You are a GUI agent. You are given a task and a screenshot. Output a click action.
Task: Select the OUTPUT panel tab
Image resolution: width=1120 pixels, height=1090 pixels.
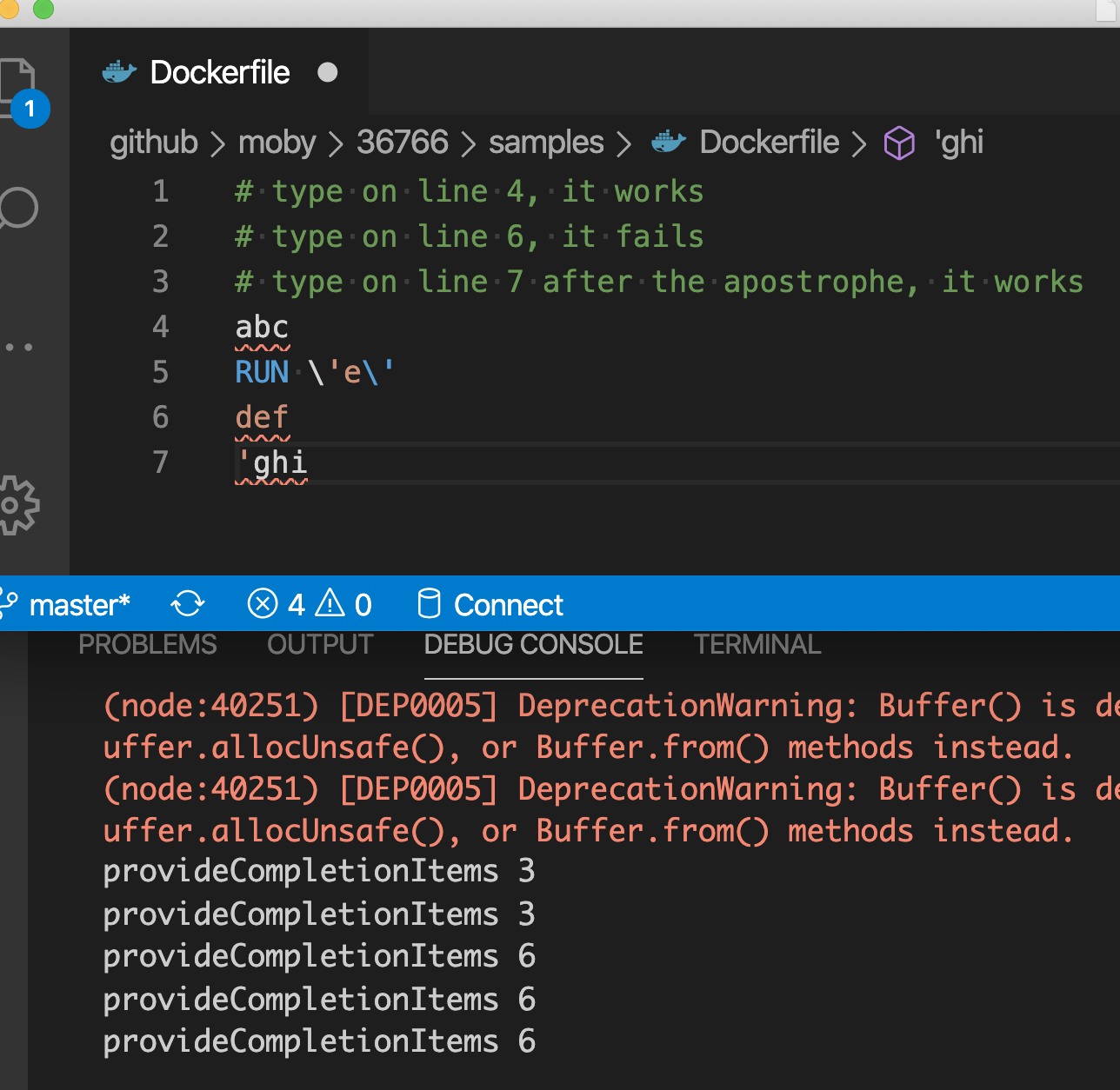point(319,645)
